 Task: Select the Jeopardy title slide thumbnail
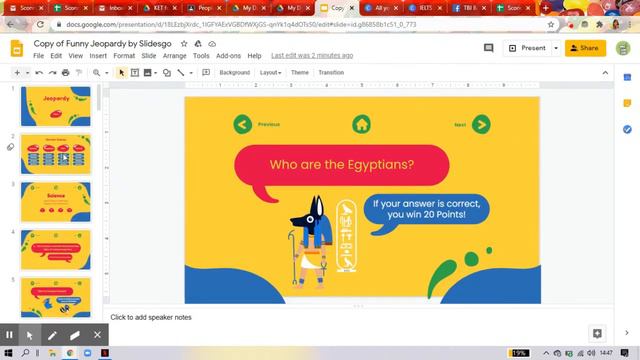56,107
